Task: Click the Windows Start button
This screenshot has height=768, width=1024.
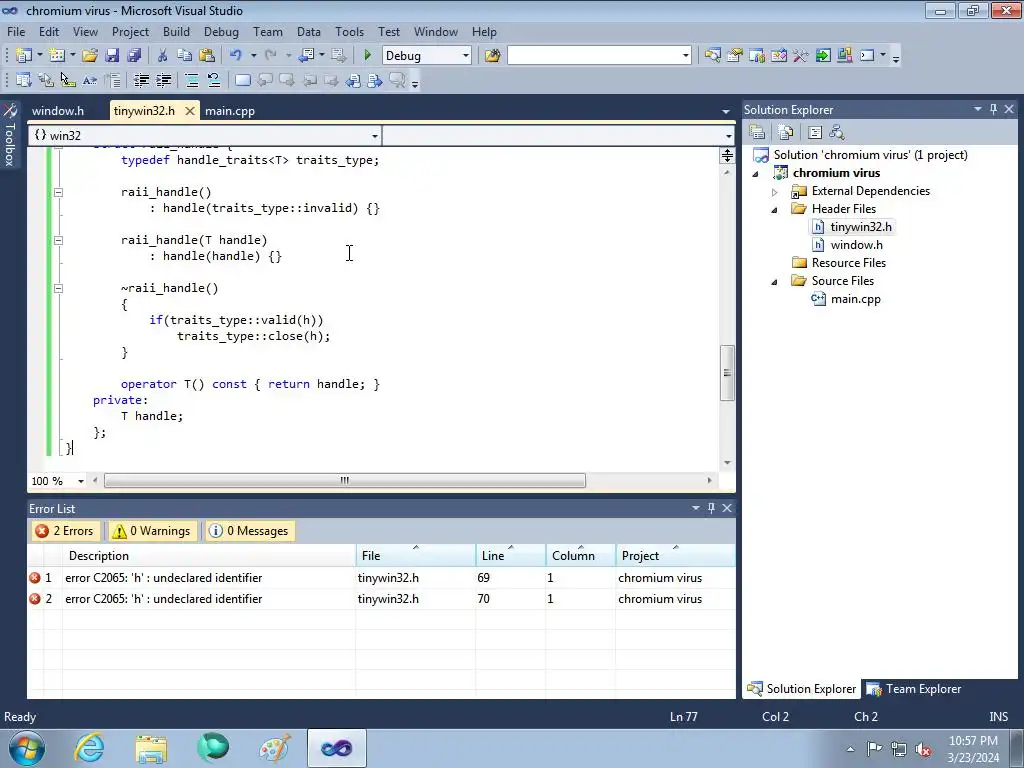Action: coord(27,748)
